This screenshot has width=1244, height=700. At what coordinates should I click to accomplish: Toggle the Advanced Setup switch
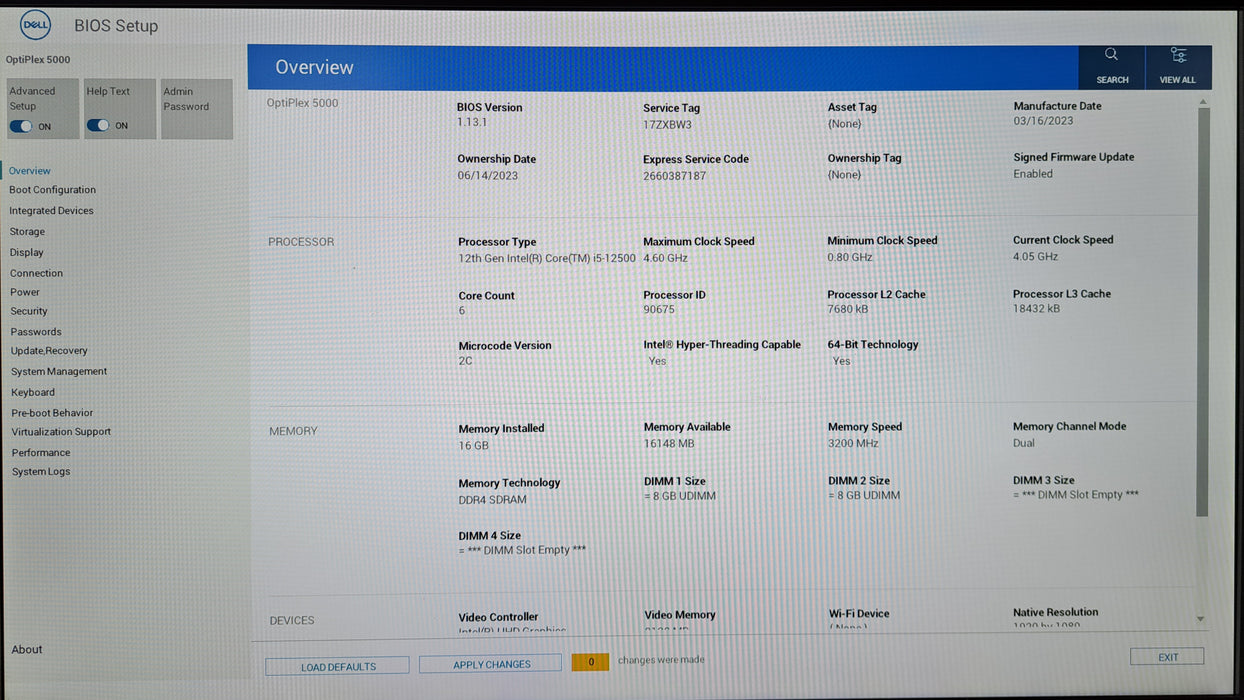pos(21,126)
